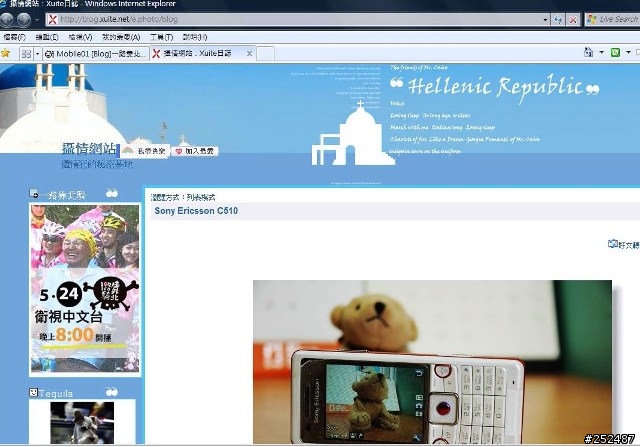
Task: Open the Sony Ericsson C510 post title
Action: (196, 211)
